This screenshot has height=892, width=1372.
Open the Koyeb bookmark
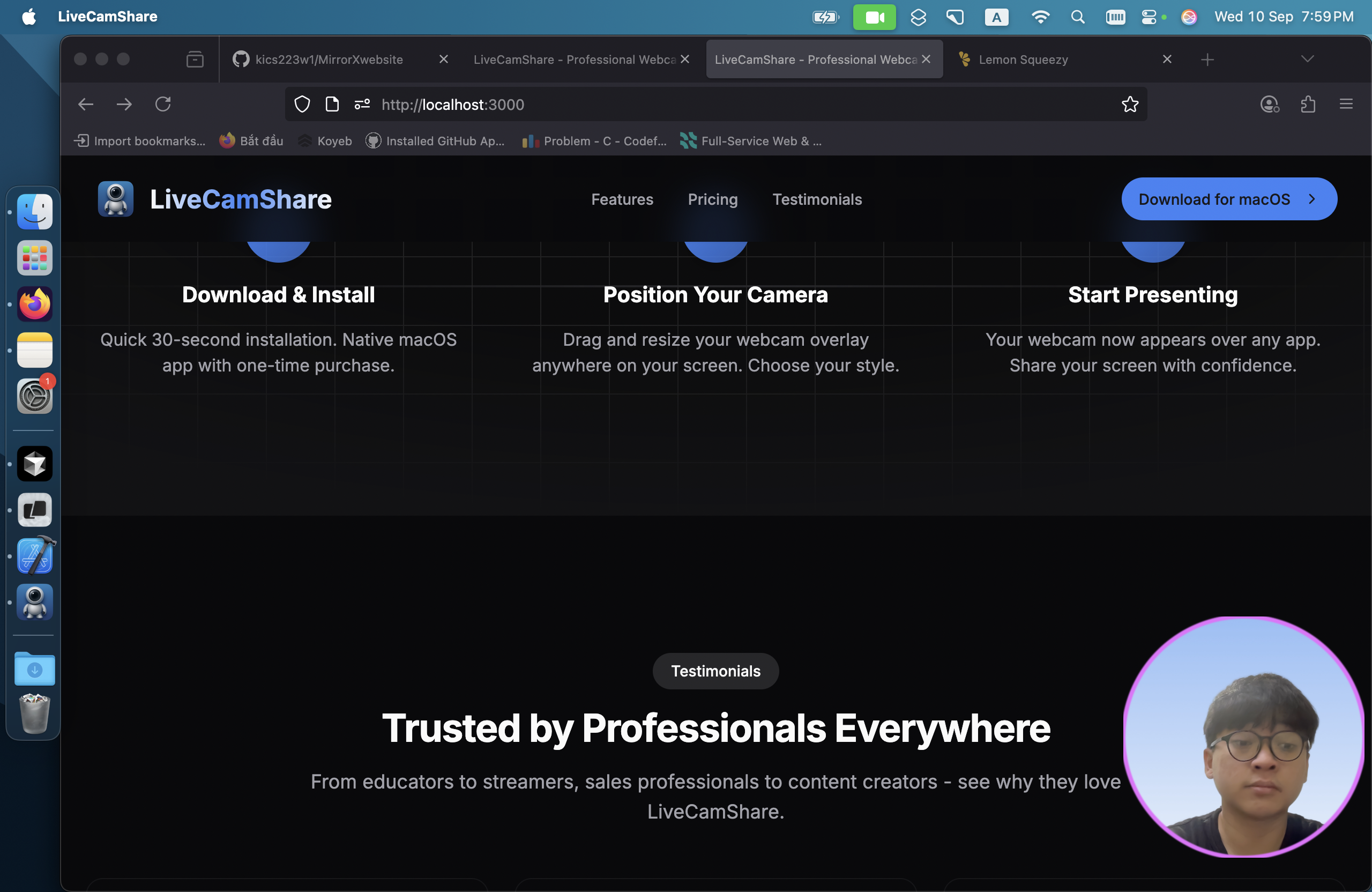pyautogui.click(x=325, y=140)
